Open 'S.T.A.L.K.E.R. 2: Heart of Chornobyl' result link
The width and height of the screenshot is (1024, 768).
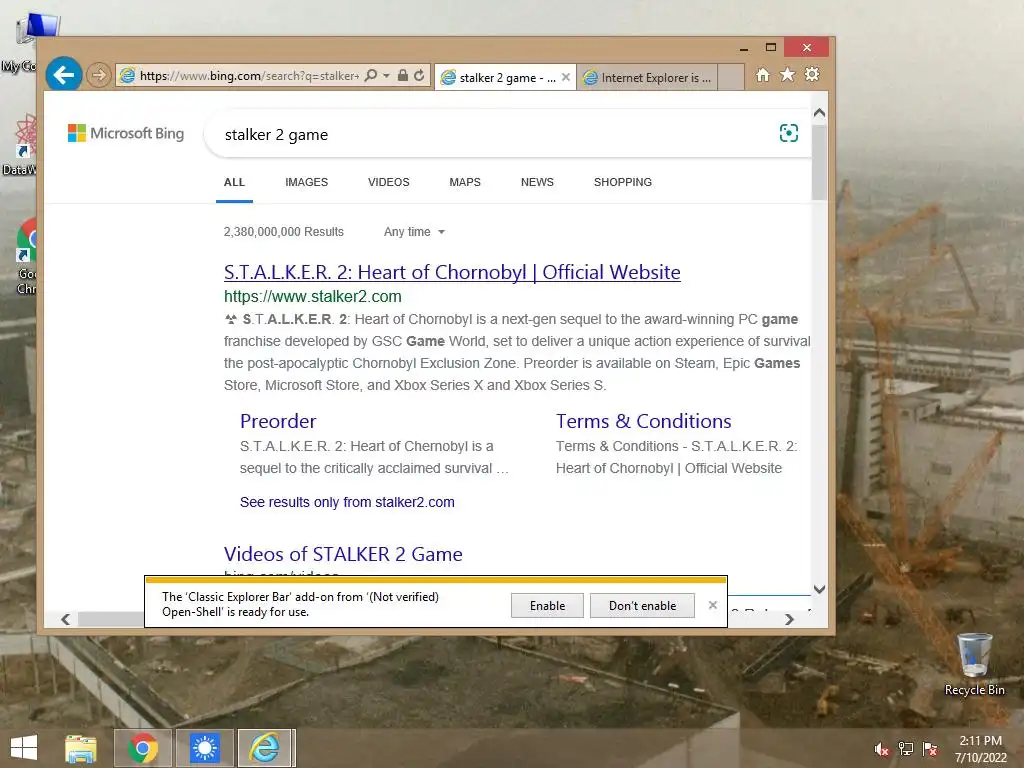click(x=452, y=272)
